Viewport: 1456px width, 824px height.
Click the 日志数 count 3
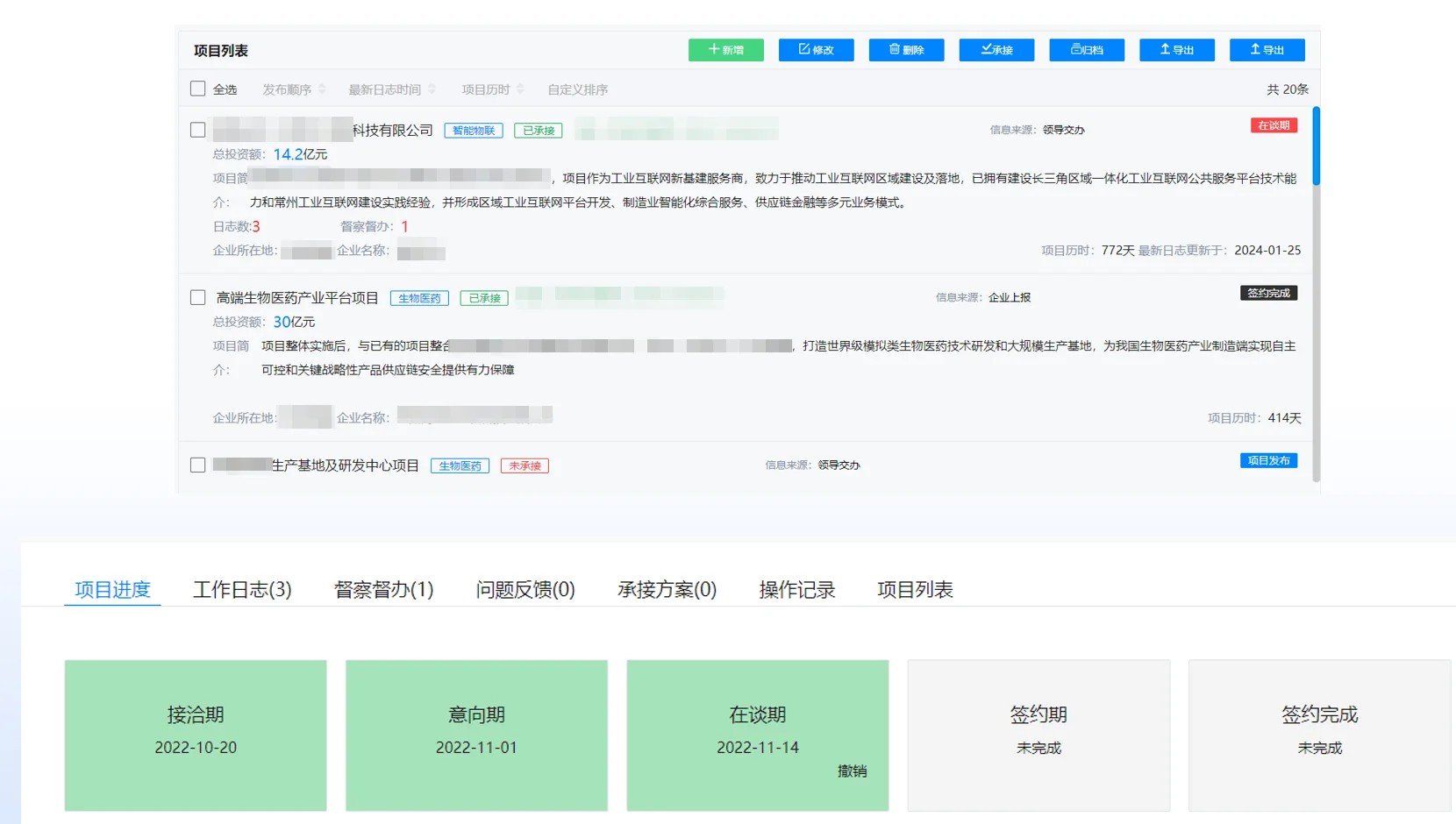(x=256, y=226)
